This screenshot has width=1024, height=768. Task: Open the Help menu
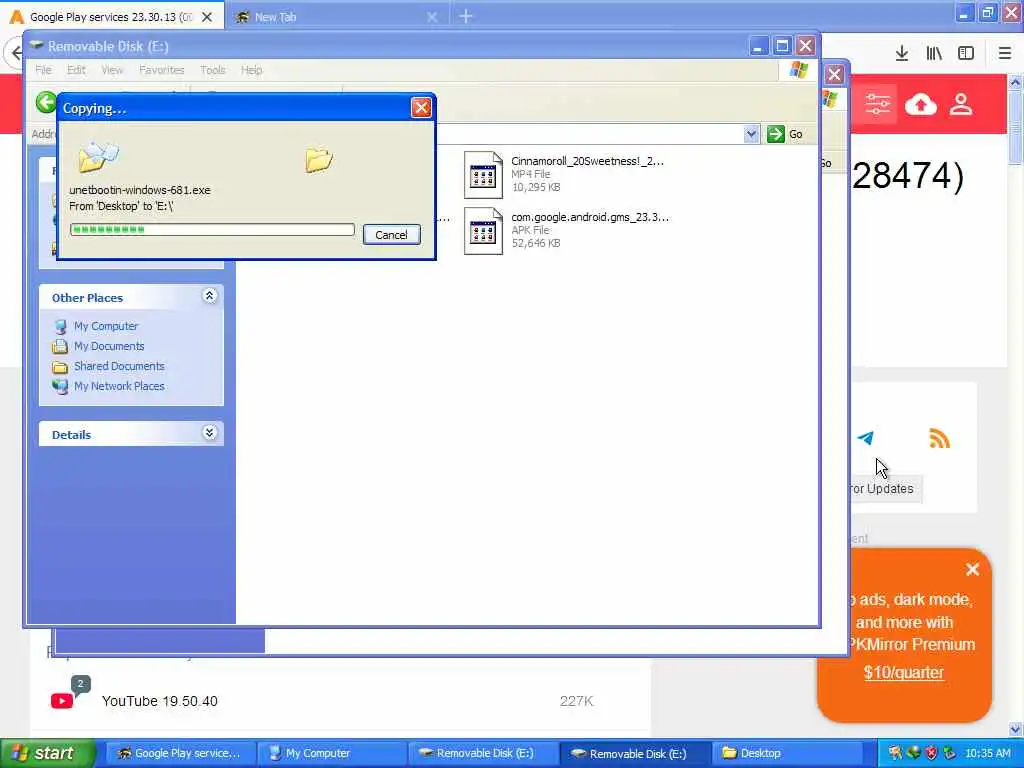(251, 70)
